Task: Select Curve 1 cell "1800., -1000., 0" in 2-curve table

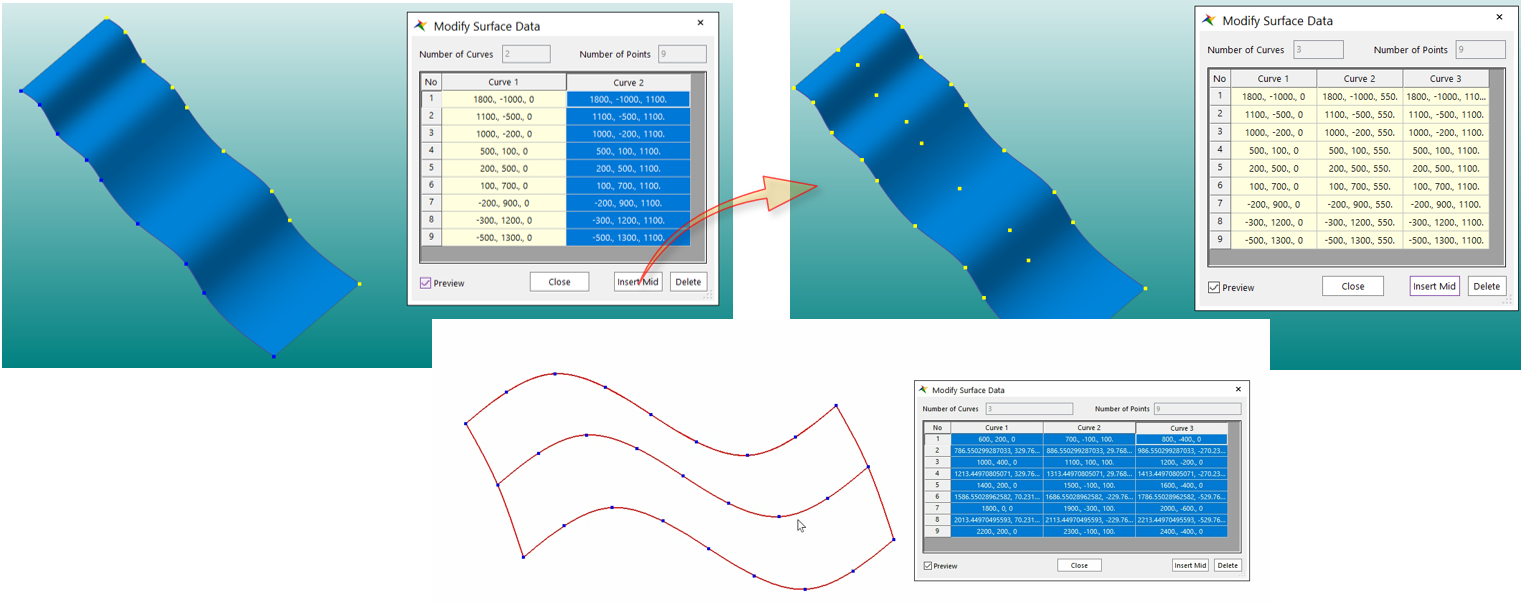Action: click(x=503, y=99)
